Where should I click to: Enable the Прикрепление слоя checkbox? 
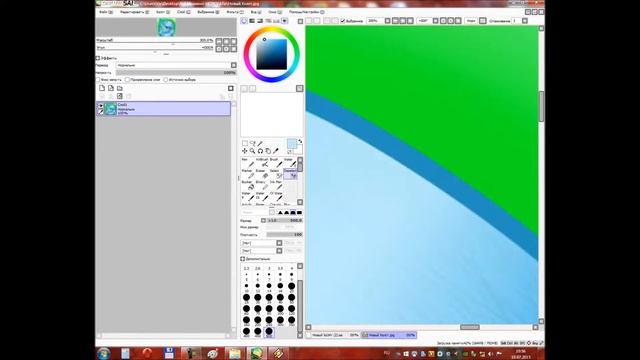[127, 80]
